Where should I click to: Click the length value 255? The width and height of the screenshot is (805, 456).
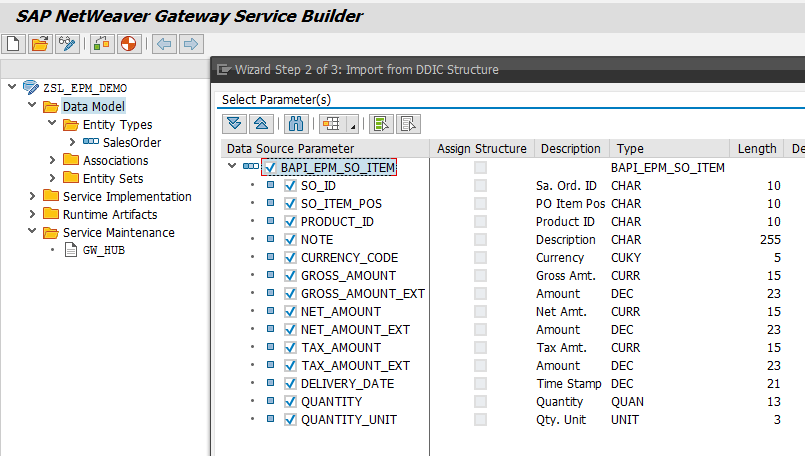(x=770, y=239)
